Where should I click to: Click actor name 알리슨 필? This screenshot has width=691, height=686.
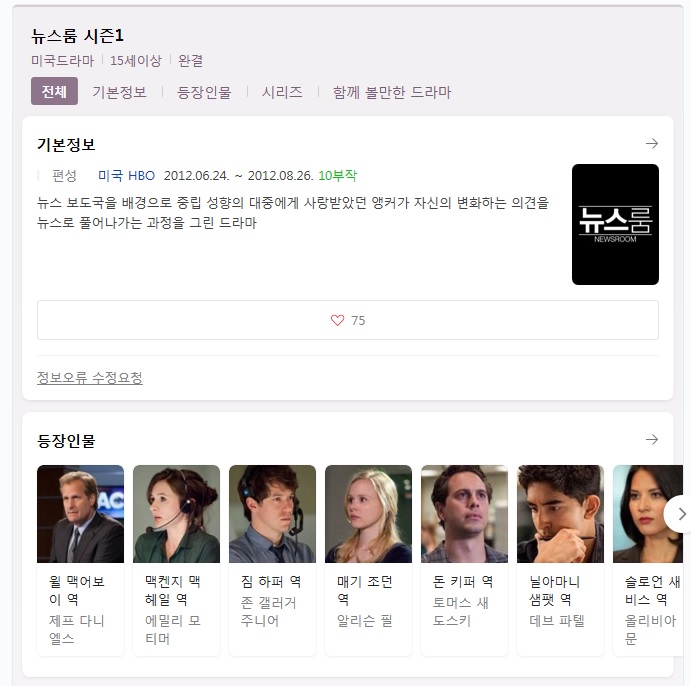[364, 621]
